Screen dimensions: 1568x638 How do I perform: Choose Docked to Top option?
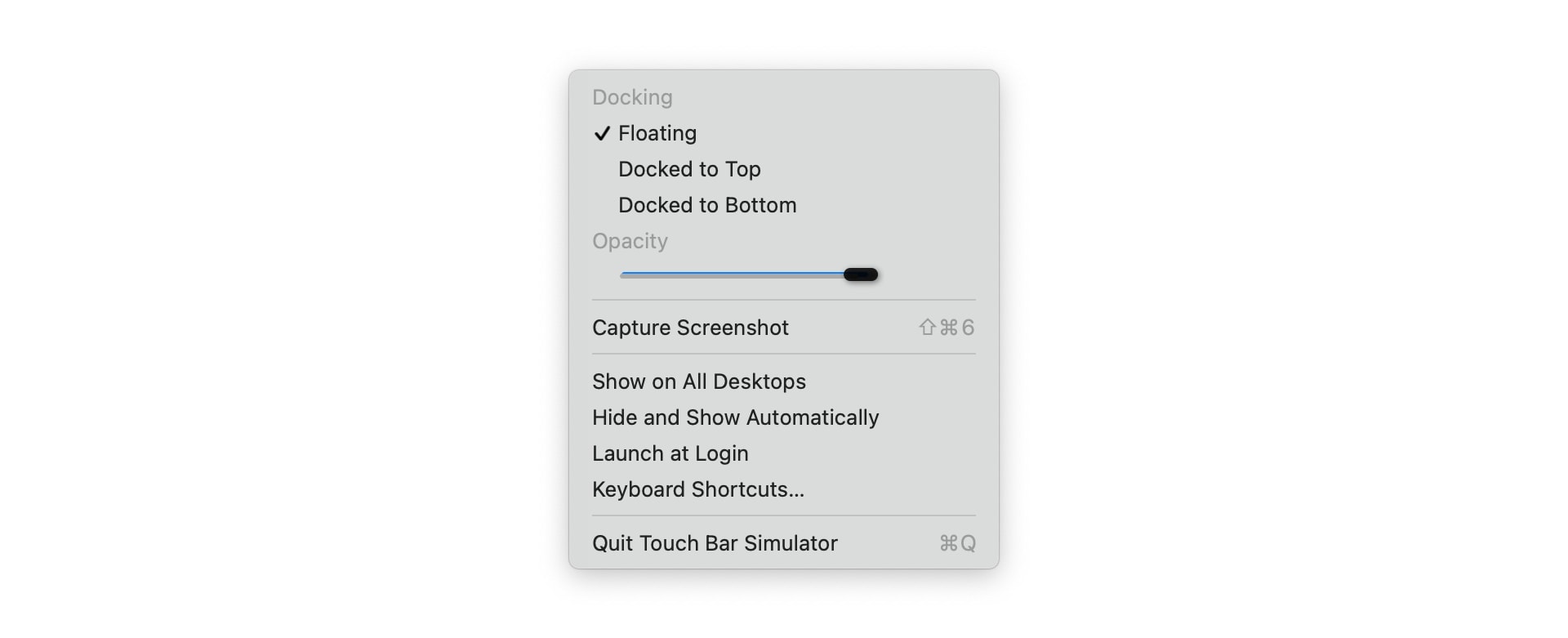click(x=690, y=170)
